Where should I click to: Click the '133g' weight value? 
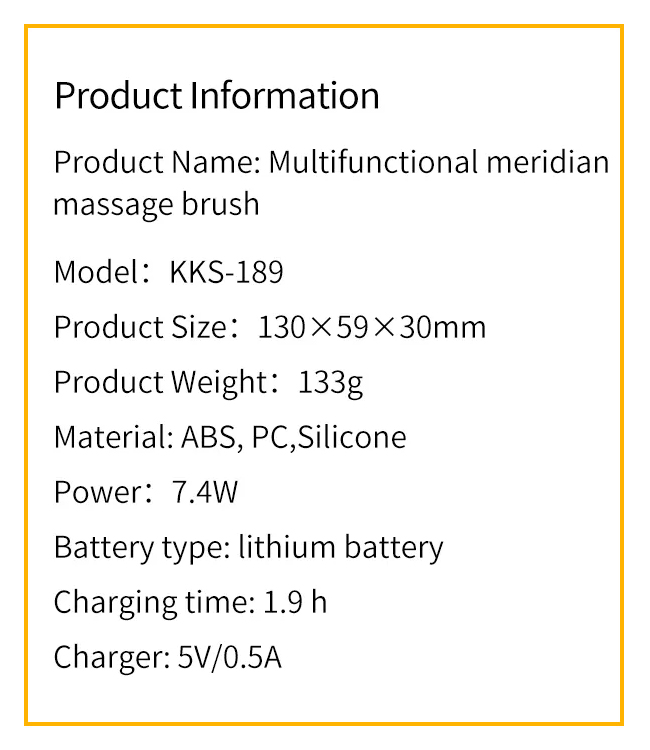coord(331,384)
